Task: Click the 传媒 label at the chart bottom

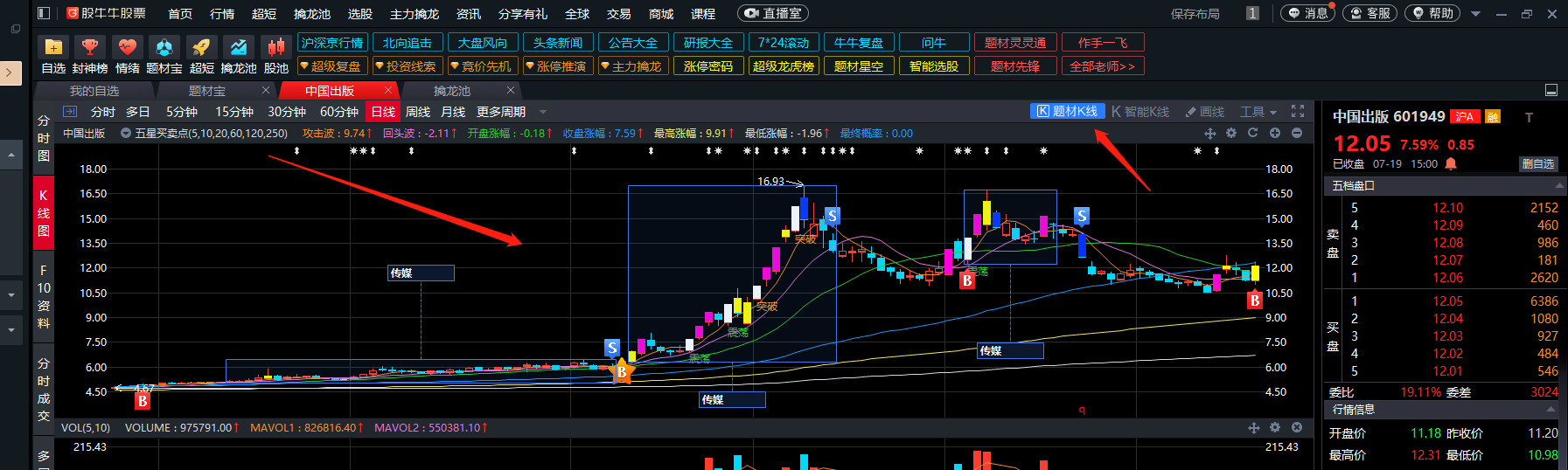Action: coord(733,399)
